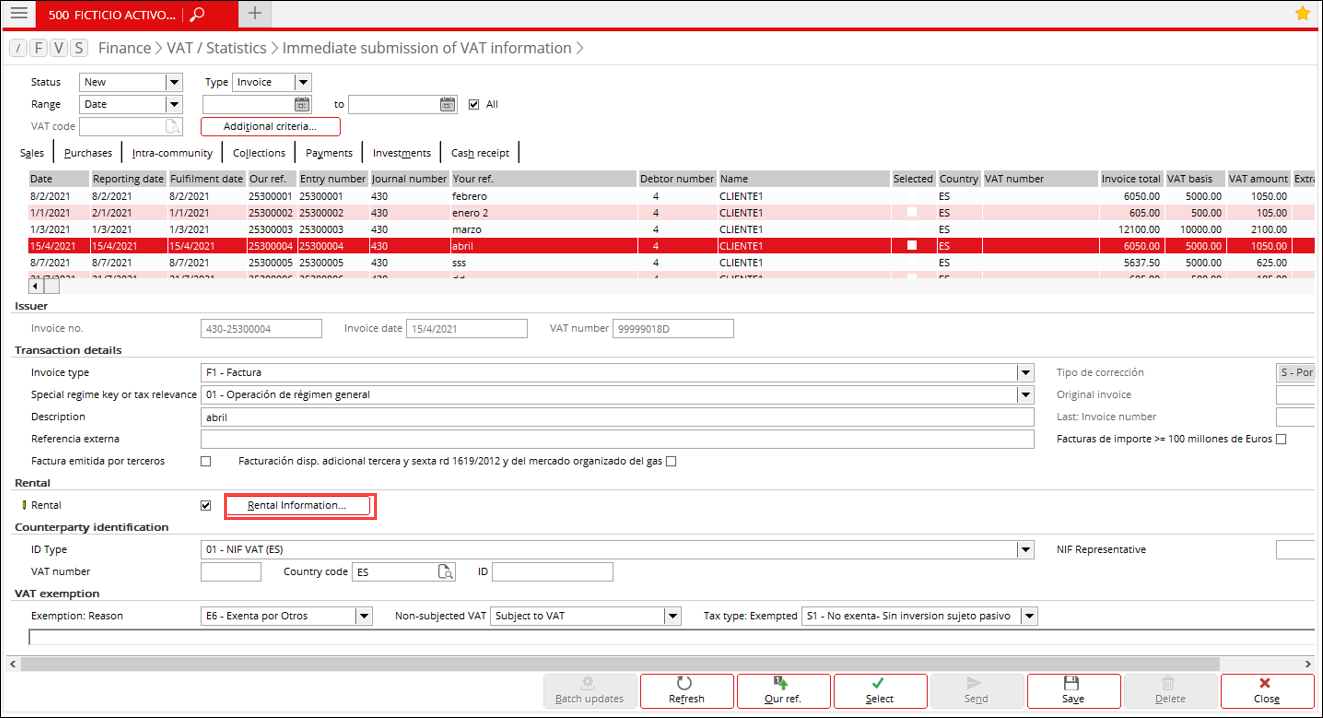Open calendar picker for end date
Viewport: 1323px width, 718px height.
(448, 104)
